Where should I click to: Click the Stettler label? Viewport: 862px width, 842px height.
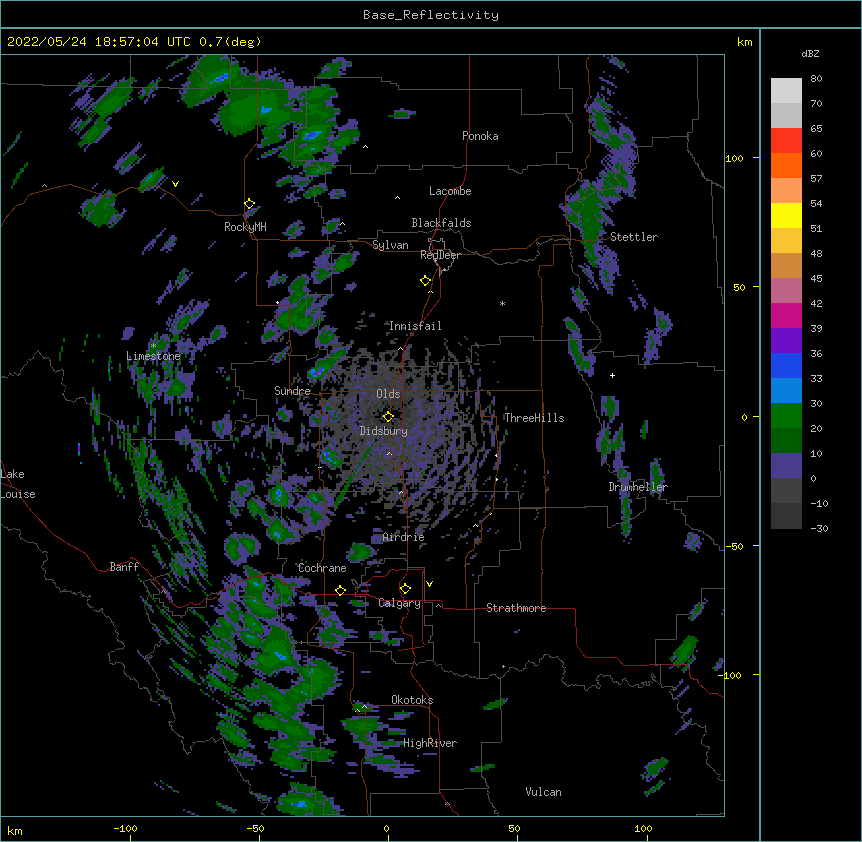pos(634,237)
